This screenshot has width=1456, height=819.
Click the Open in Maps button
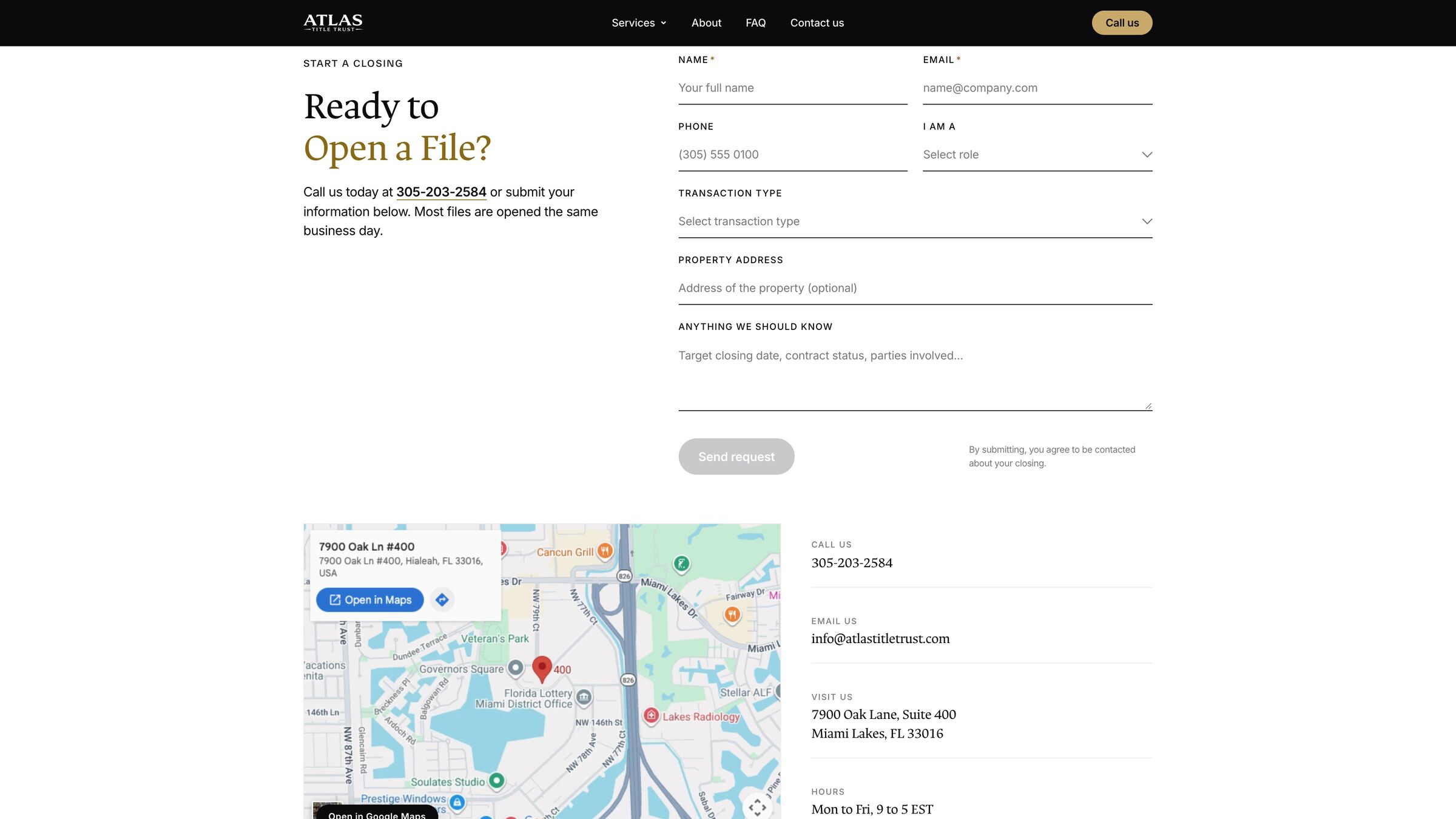(x=369, y=600)
